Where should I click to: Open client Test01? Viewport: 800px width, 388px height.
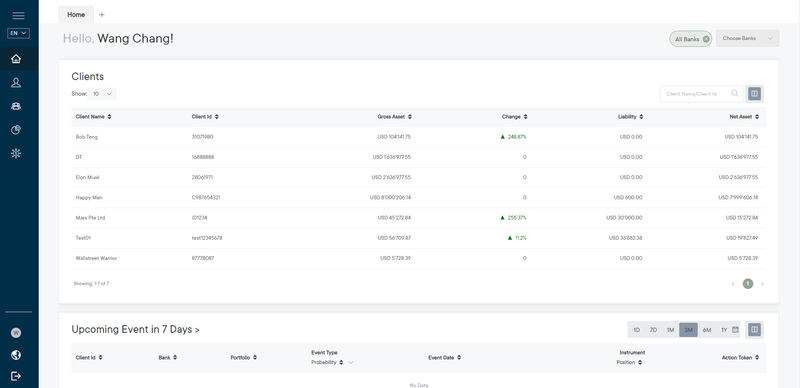pos(83,238)
